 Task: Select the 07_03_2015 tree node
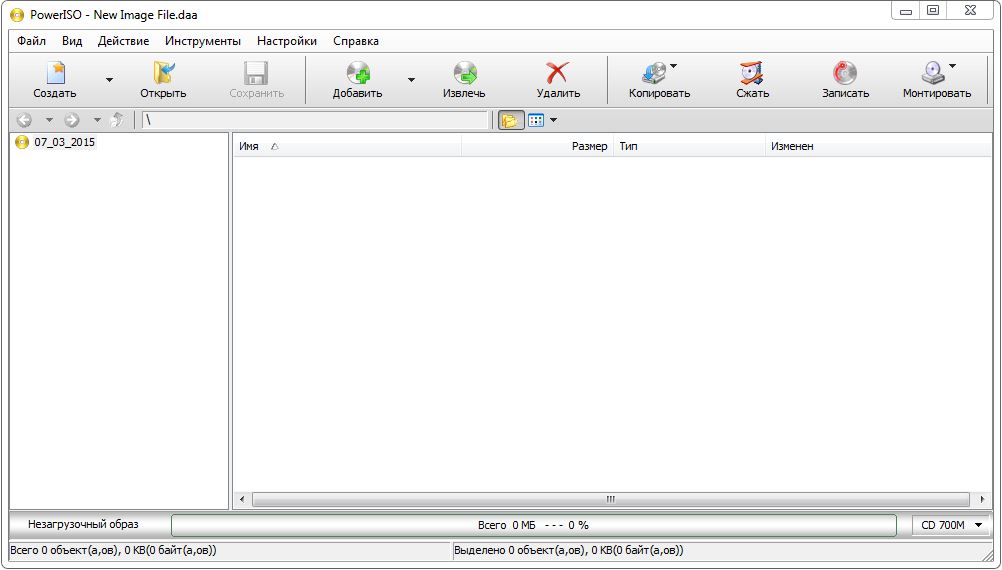(65, 142)
